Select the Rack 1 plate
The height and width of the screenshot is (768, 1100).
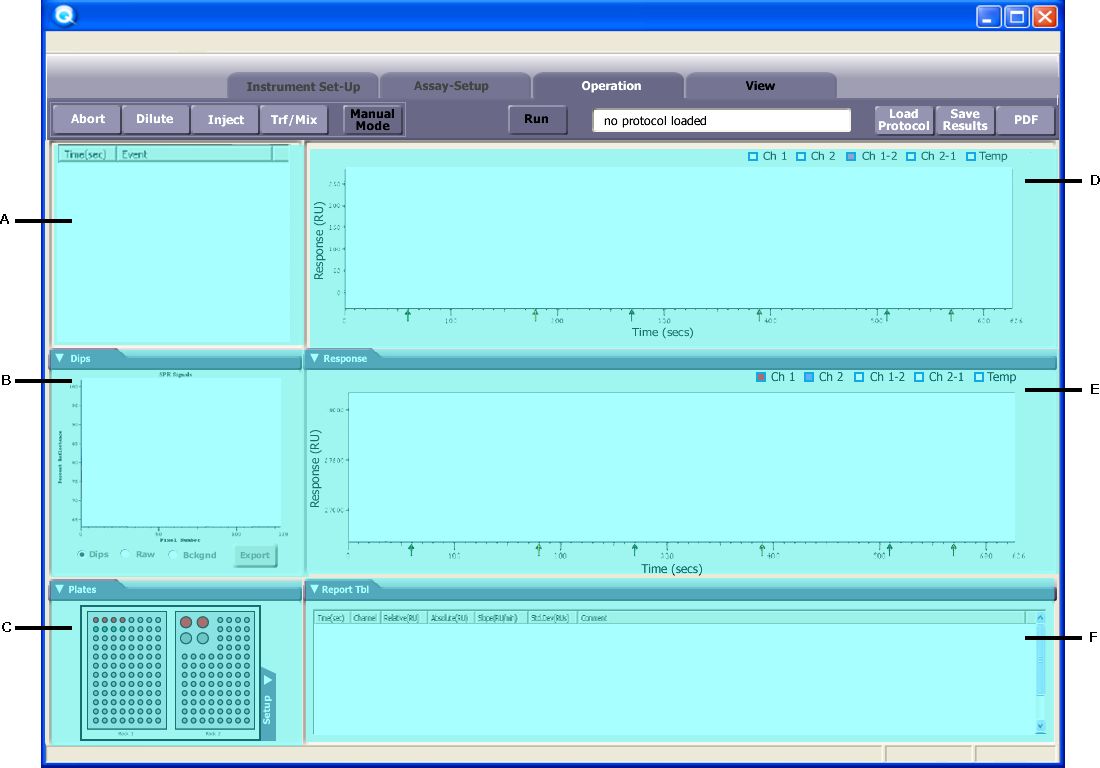point(127,671)
